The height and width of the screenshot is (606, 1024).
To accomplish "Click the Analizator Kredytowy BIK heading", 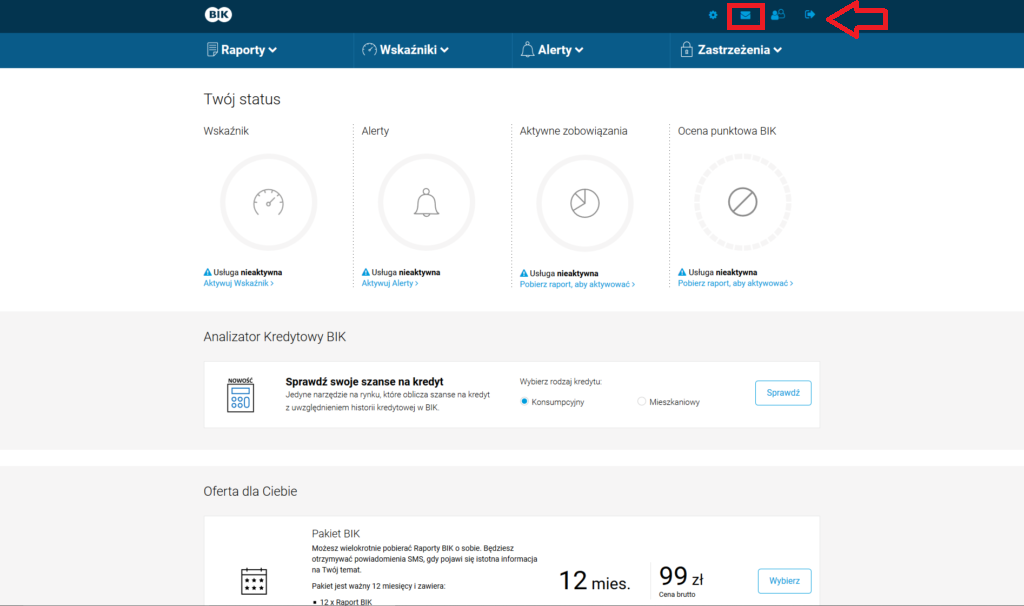I will pyautogui.click(x=274, y=337).
